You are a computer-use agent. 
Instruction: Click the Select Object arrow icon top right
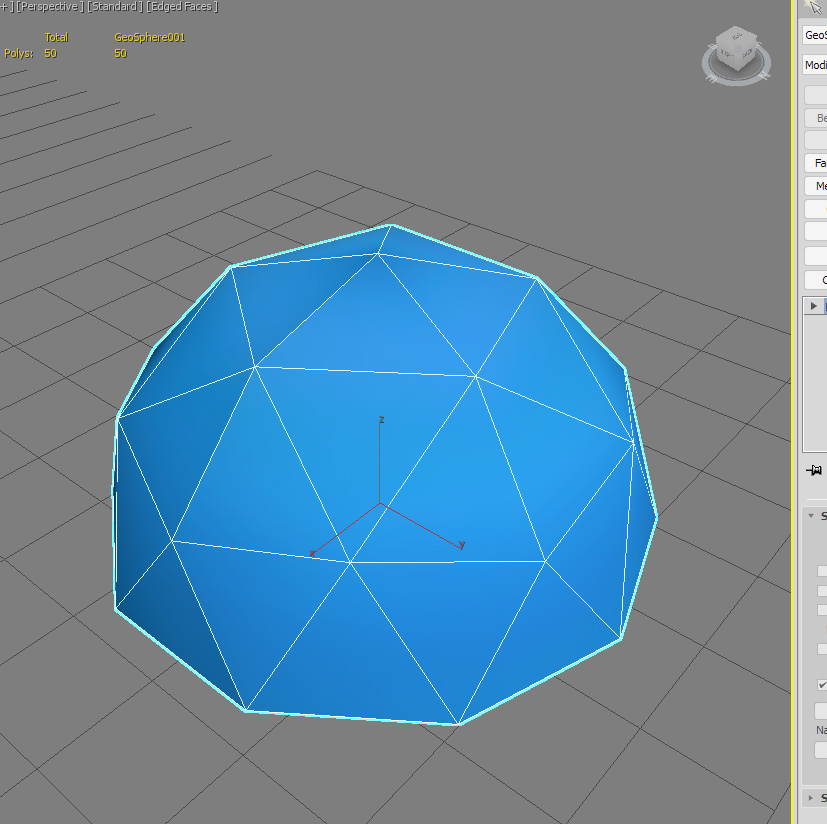(813, 8)
